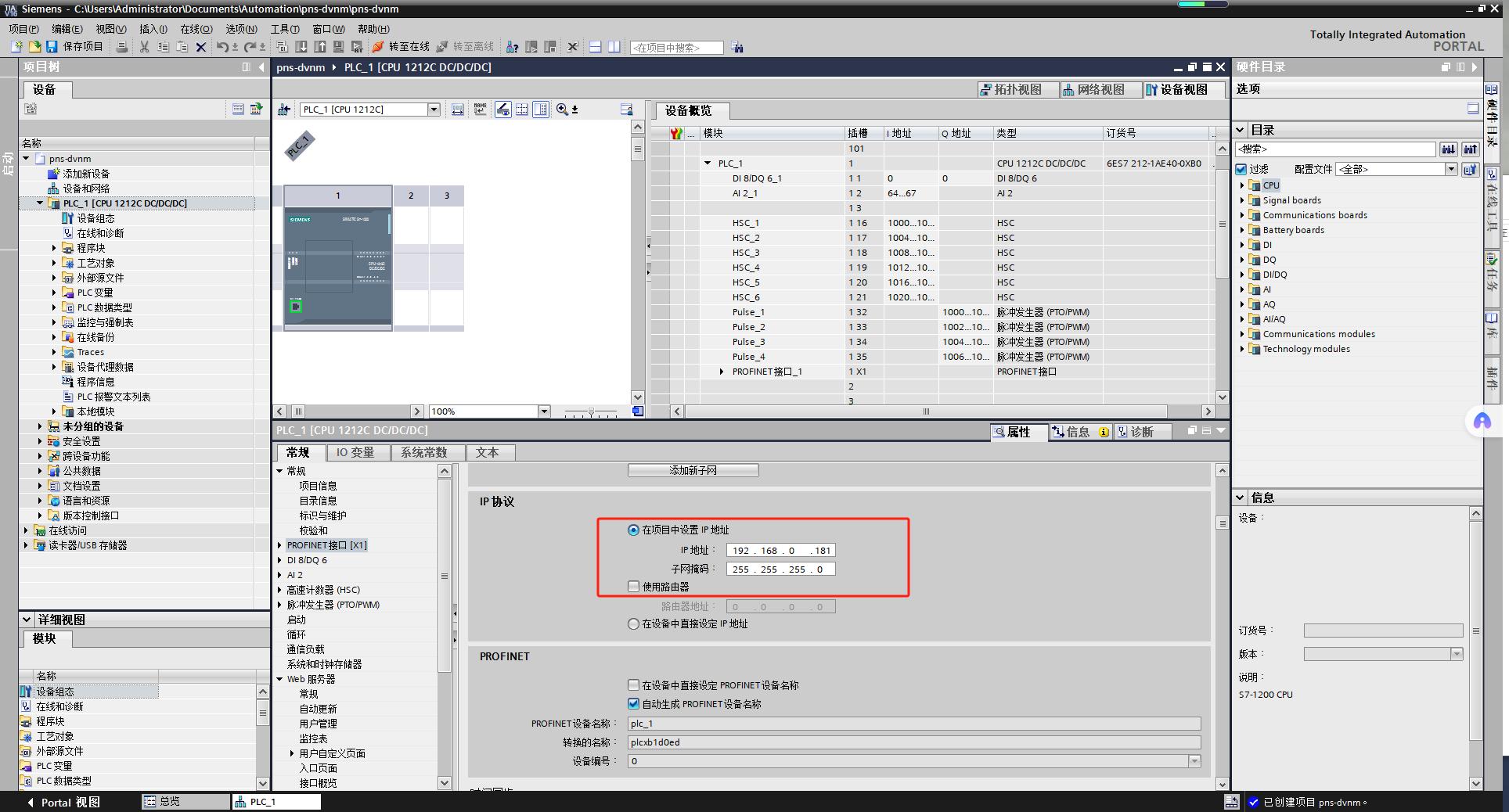This screenshot has width=1509, height=812.
Task: Click the paste clipboard icon in toolbar
Action: [182, 47]
